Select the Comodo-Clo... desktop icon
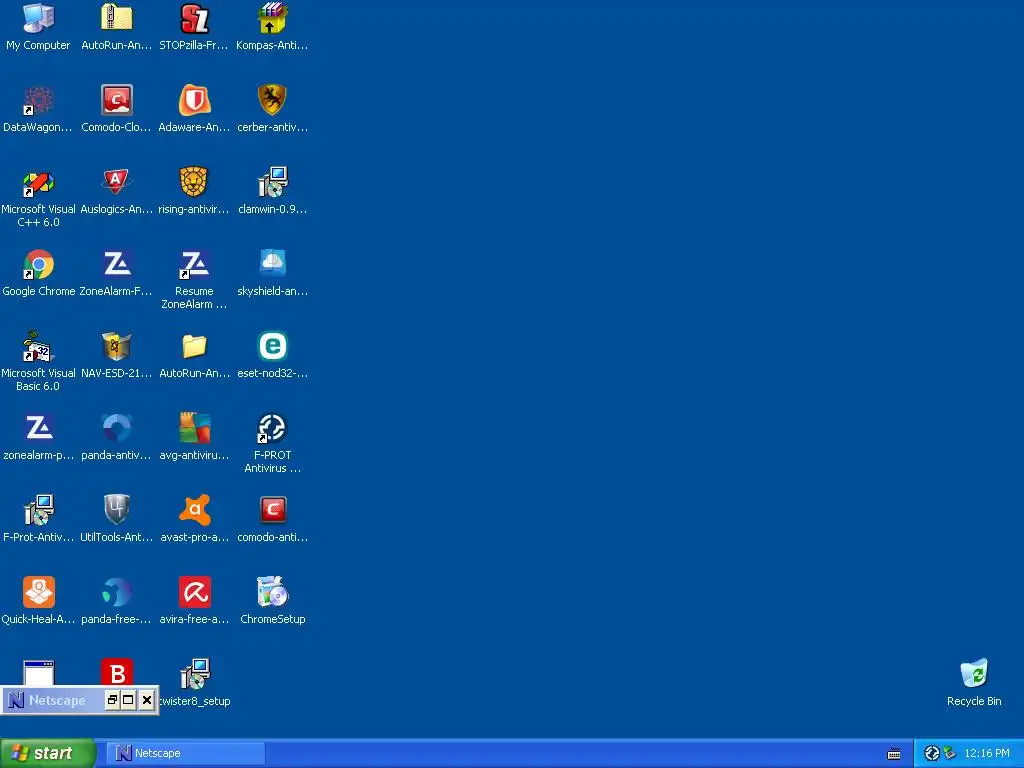This screenshot has width=1024, height=768. tap(116, 101)
